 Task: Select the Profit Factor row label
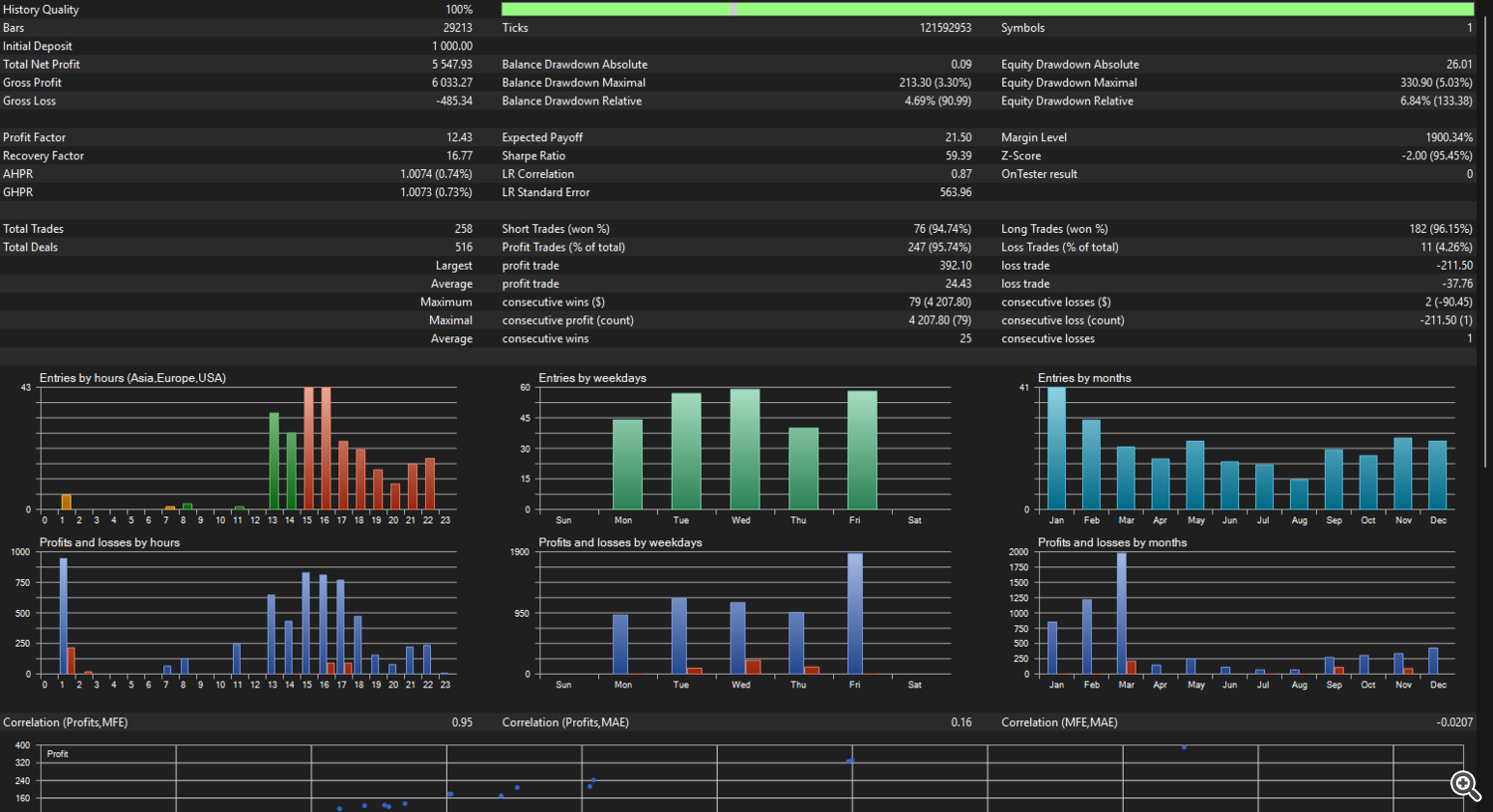[34, 137]
